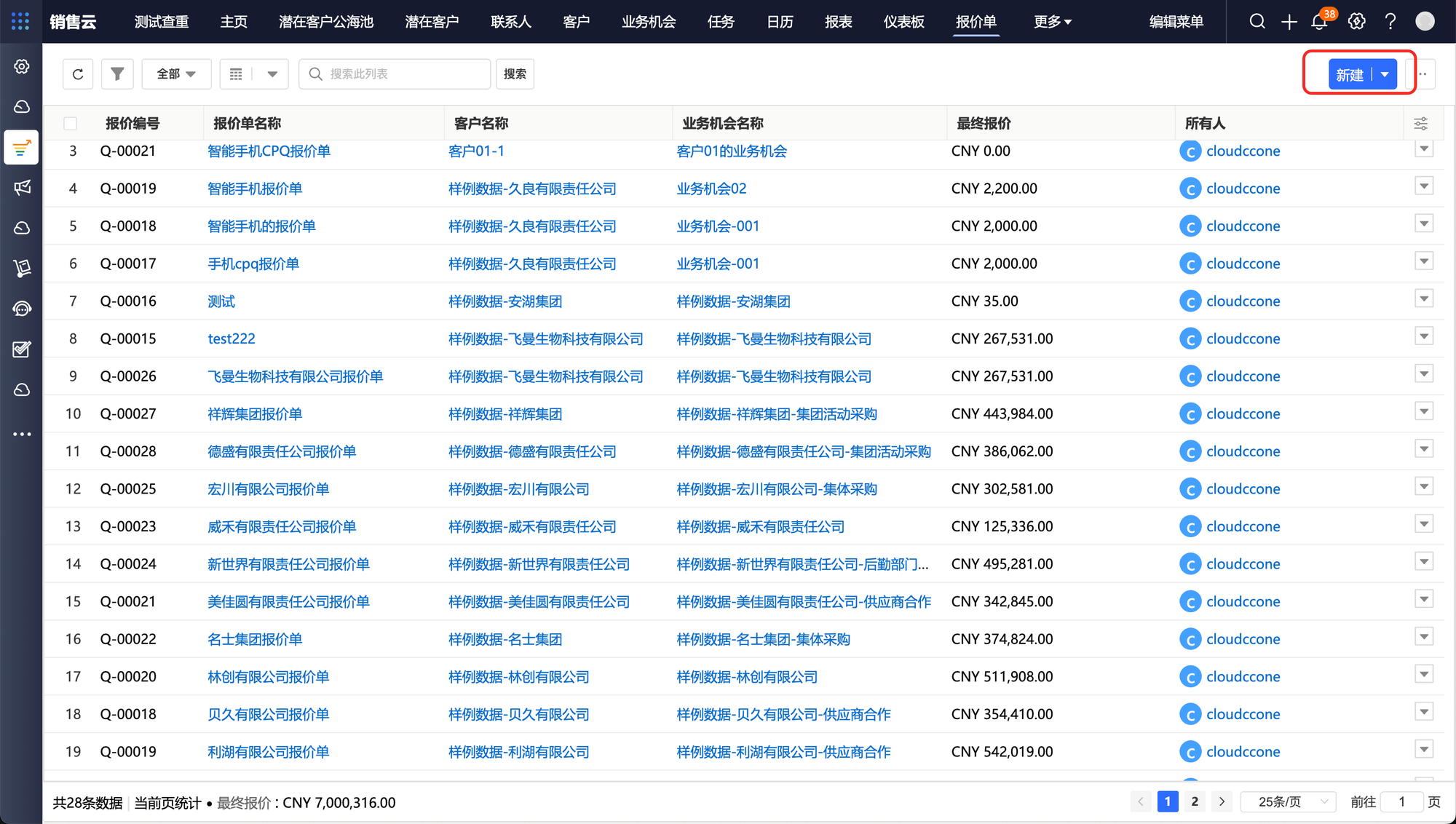This screenshot has width=1456, height=824.
Task: Open the app launcher grid icon
Action: pyautogui.click(x=20, y=21)
